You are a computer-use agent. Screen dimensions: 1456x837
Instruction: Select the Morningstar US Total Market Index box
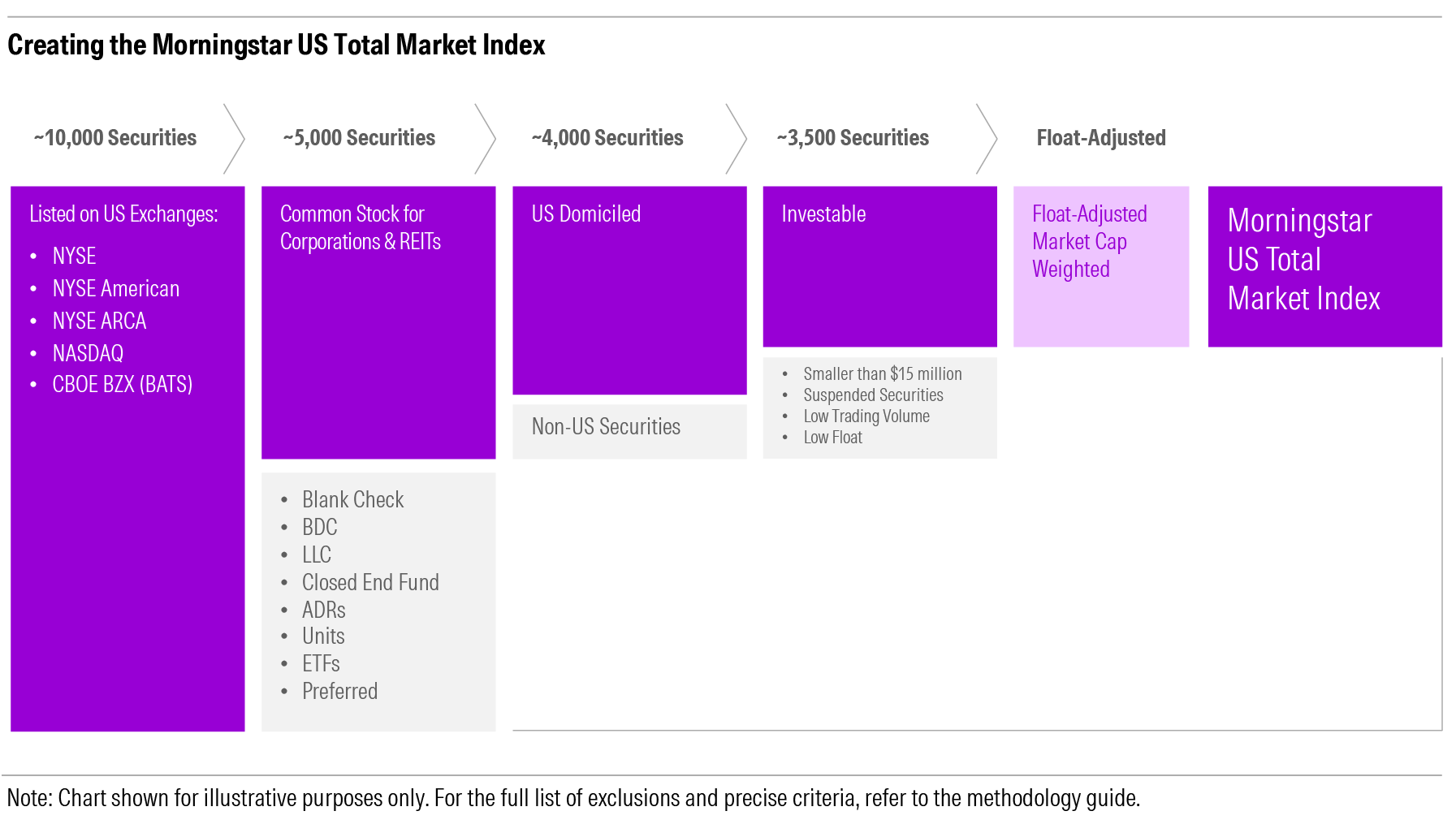(1324, 266)
